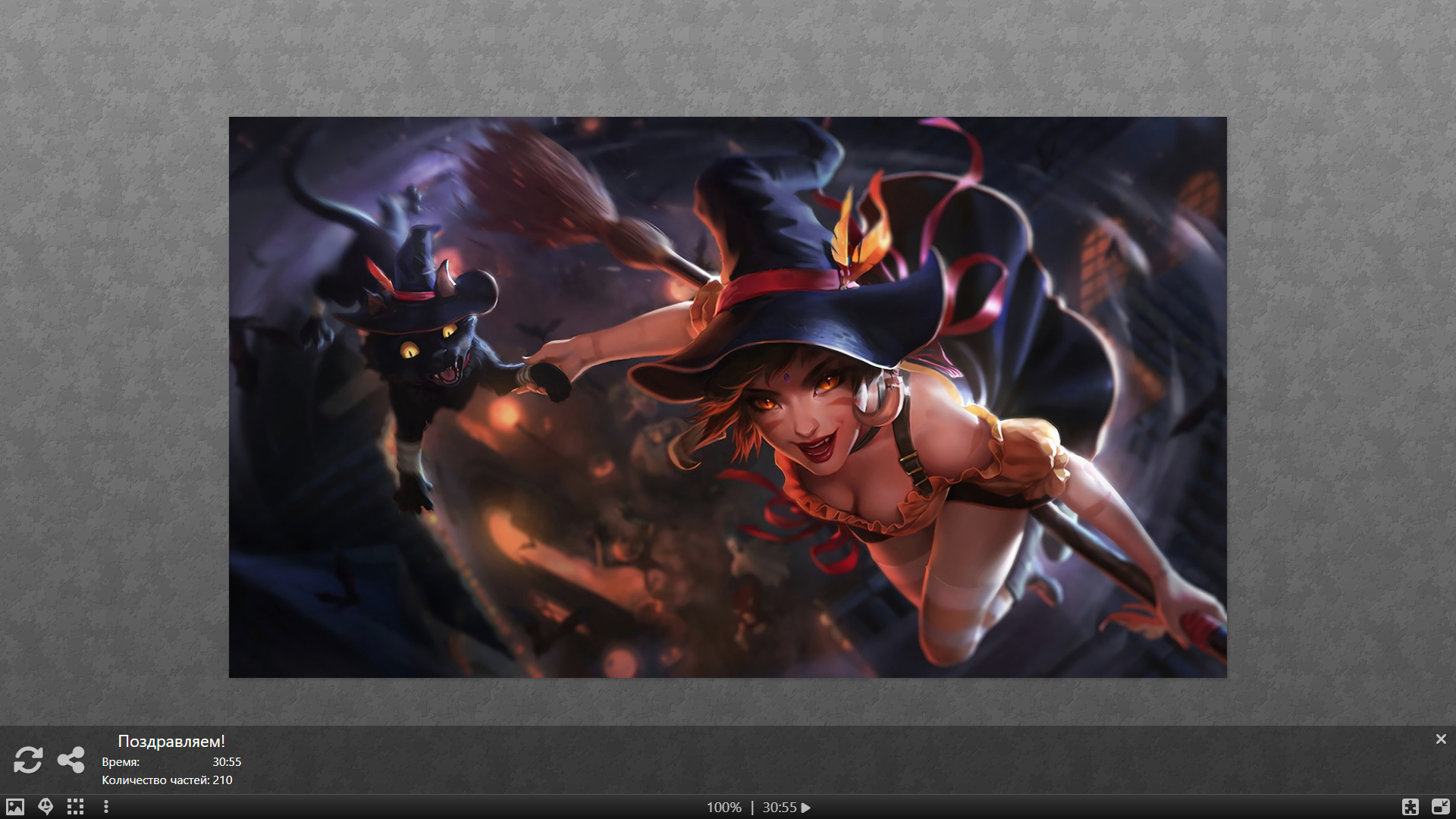Click the Поздравляем! heading
The image size is (1456, 819).
click(x=171, y=742)
